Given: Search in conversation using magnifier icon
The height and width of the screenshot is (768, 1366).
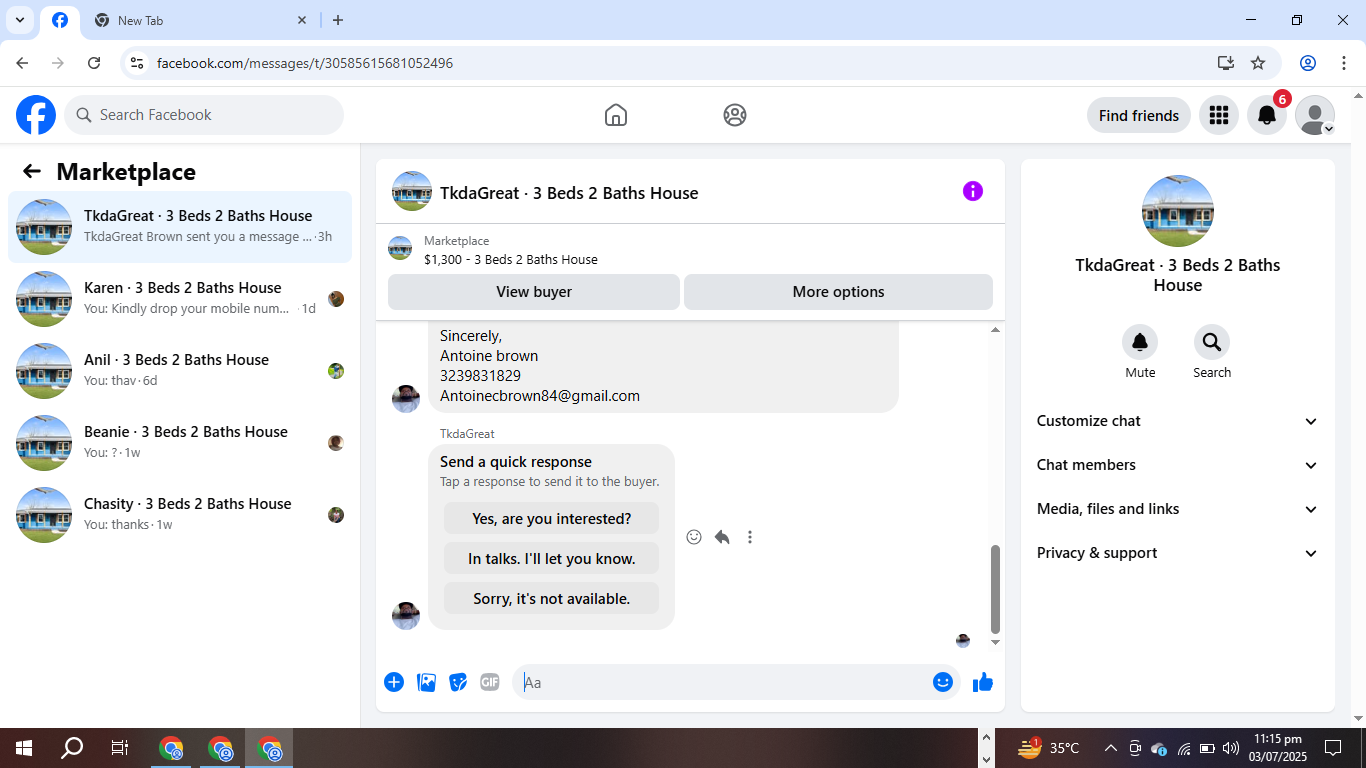Looking at the screenshot, I should point(1212,343).
